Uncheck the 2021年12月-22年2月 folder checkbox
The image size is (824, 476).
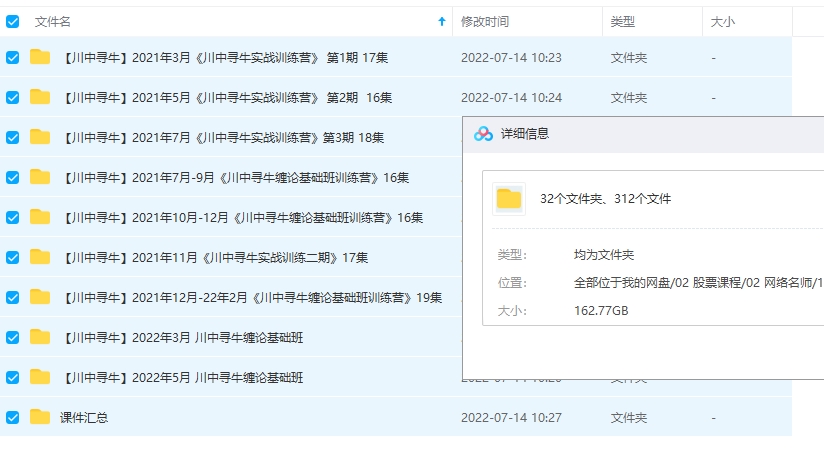pyautogui.click(x=13, y=297)
